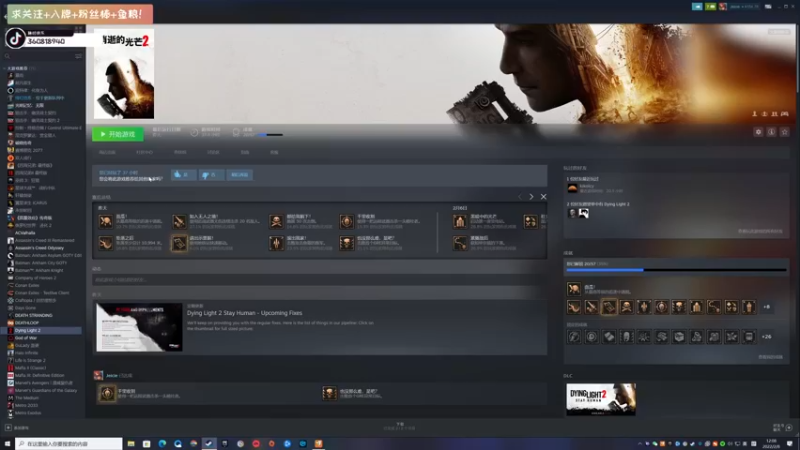Open Microsoft Edge from taskbar
Image resolution: width=800 pixels, height=450 pixels.
162,444
